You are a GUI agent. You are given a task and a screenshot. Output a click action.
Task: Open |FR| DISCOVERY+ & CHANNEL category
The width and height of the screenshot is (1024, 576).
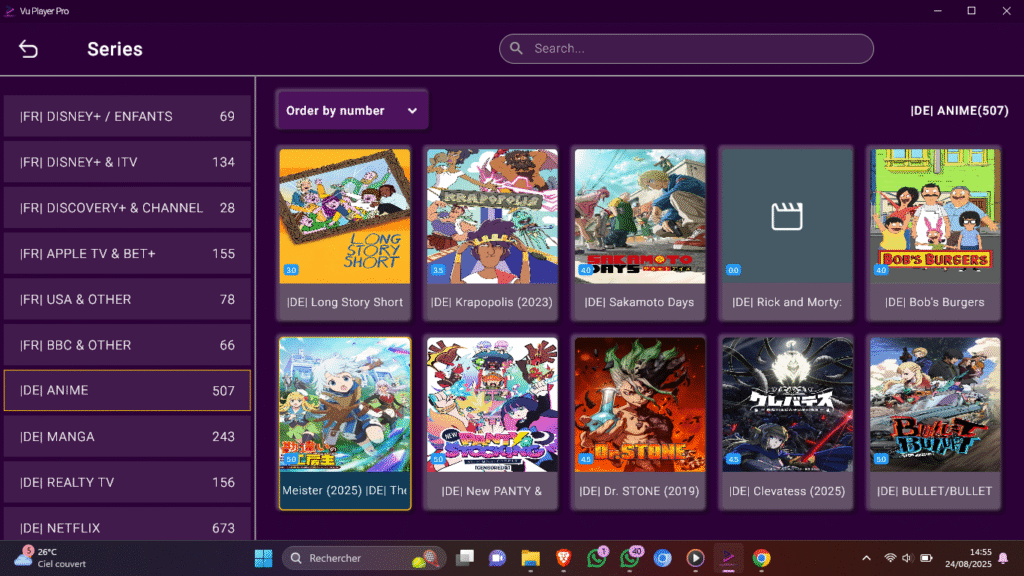pyautogui.click(x=127, y=208)
